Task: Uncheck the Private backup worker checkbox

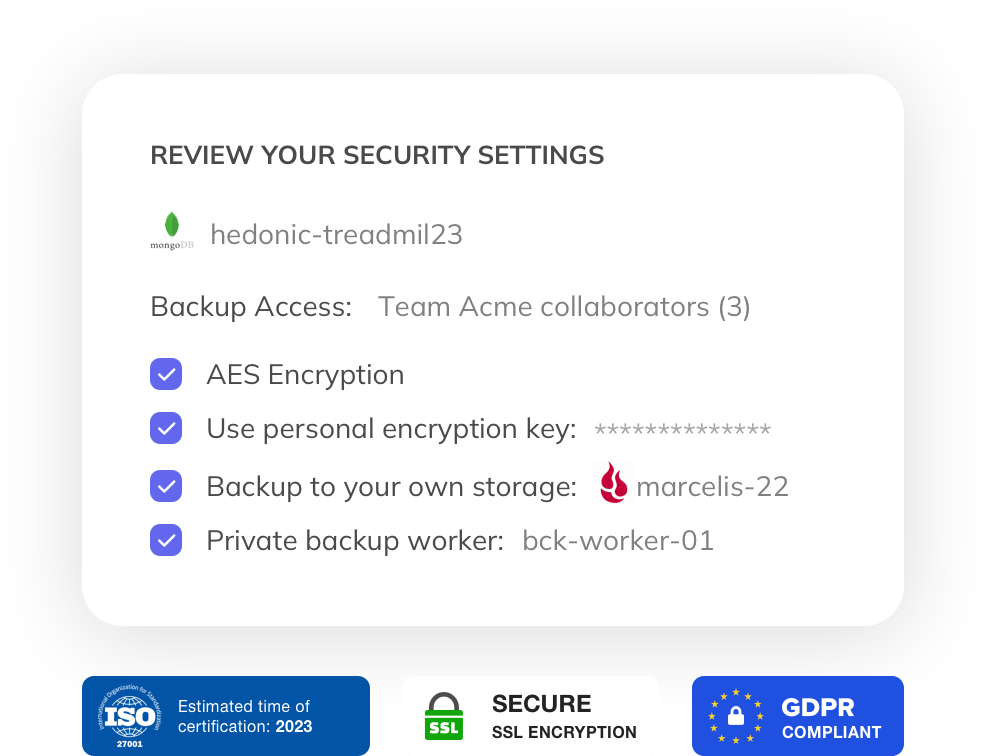Action: tap(166, 541)
